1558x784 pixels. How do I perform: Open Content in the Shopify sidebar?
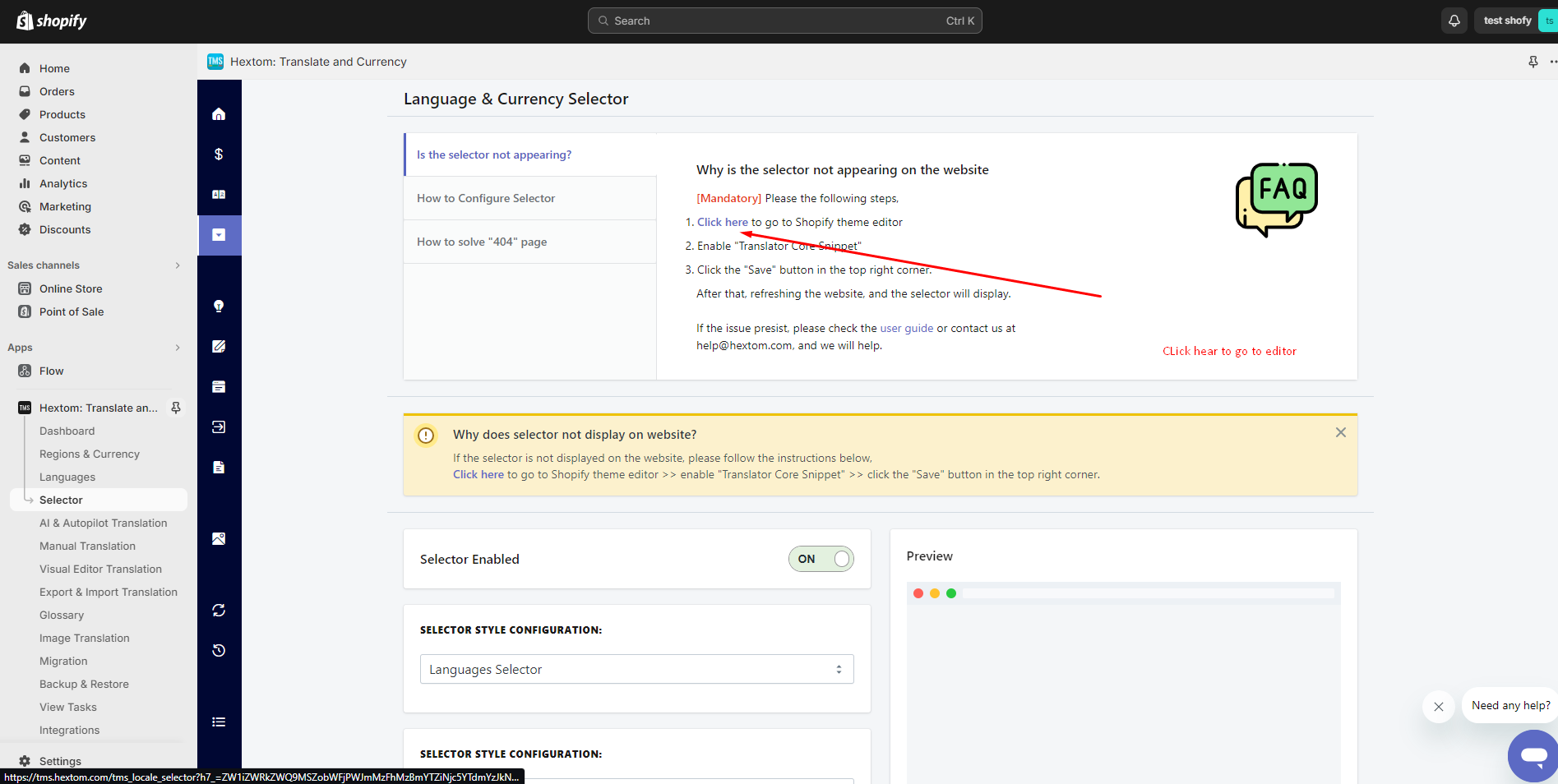(x=60, y=160)
